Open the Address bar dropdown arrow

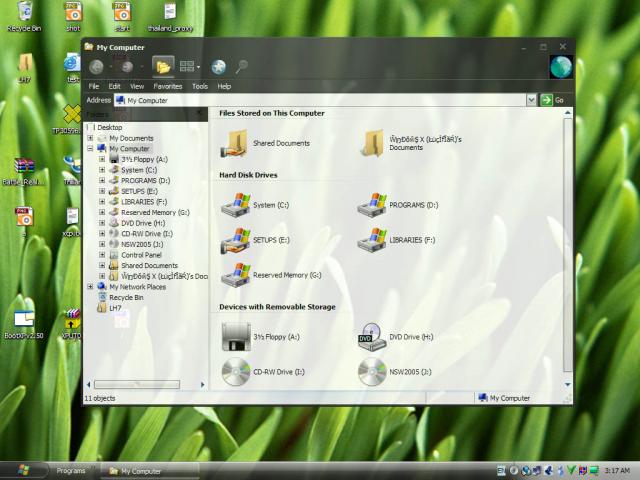click(531, 100)
